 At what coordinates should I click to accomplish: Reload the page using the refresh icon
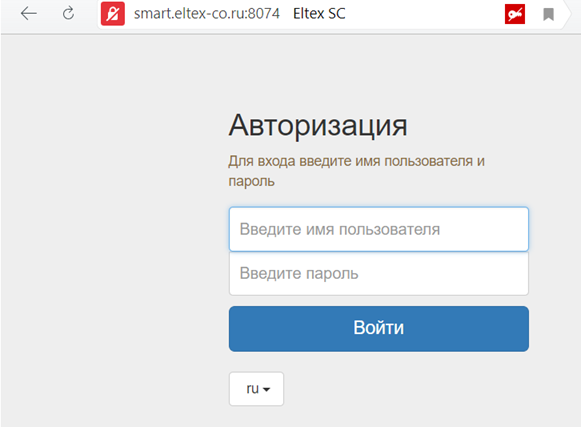pyautogui.click(x=68, y=14)
